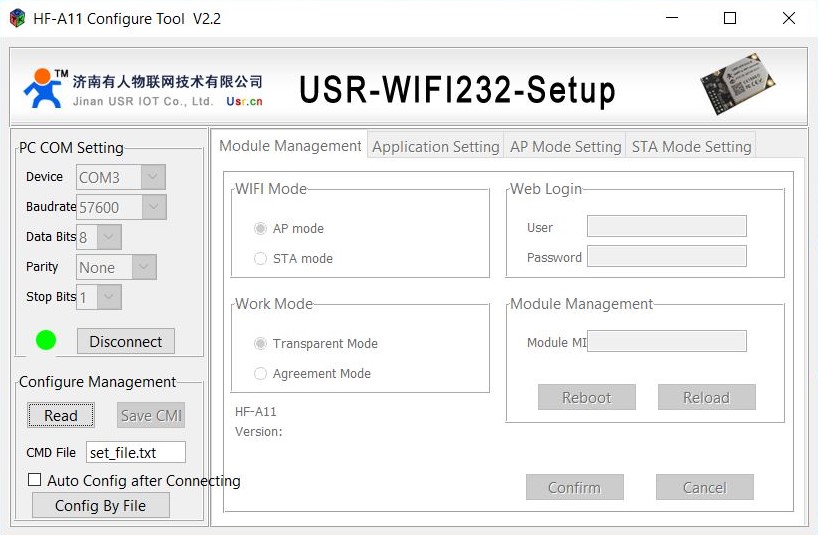Select the STA mode radio button
The image size is (818, 535).
point(260,259)
